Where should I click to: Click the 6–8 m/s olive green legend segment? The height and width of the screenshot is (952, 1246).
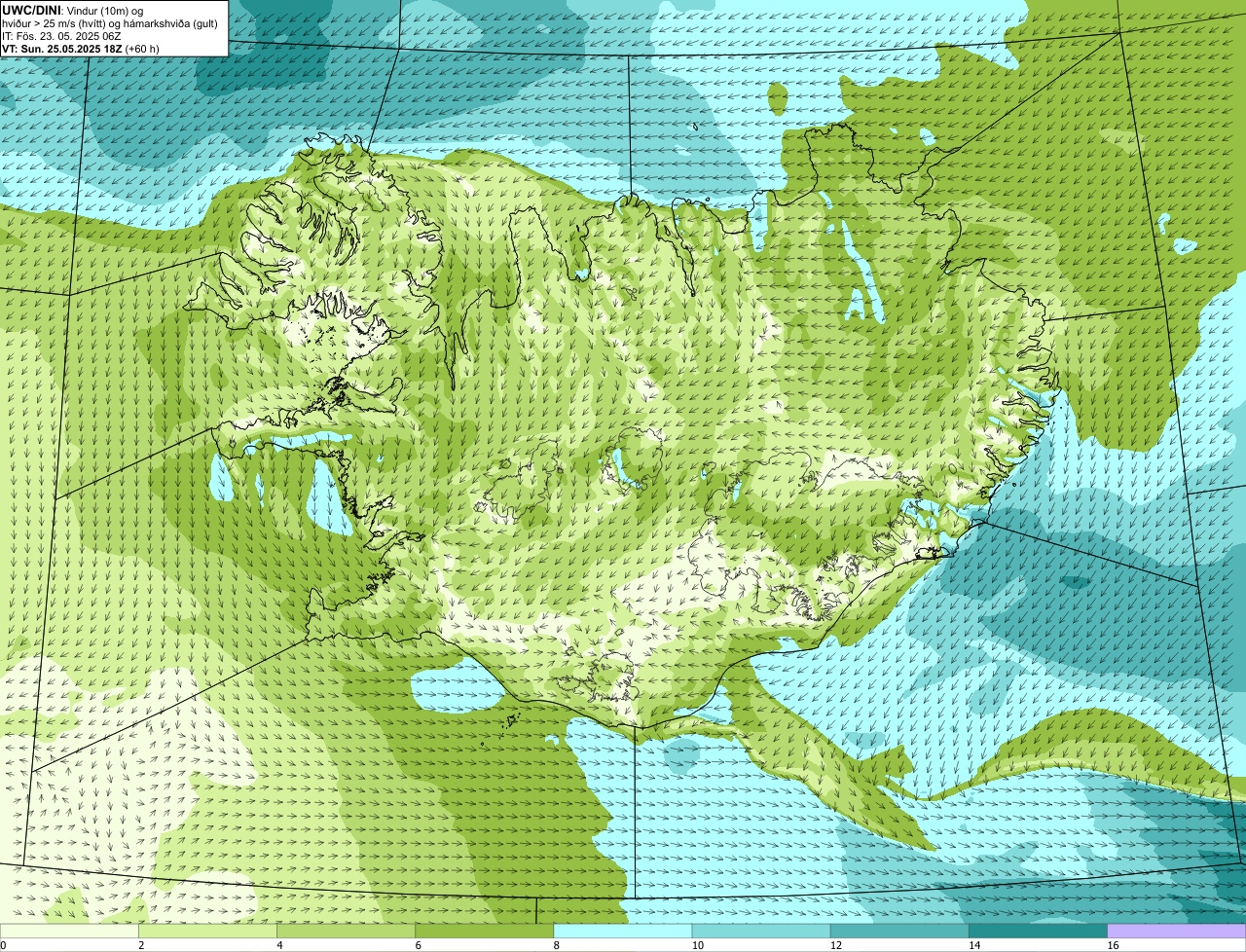(484, 931)
